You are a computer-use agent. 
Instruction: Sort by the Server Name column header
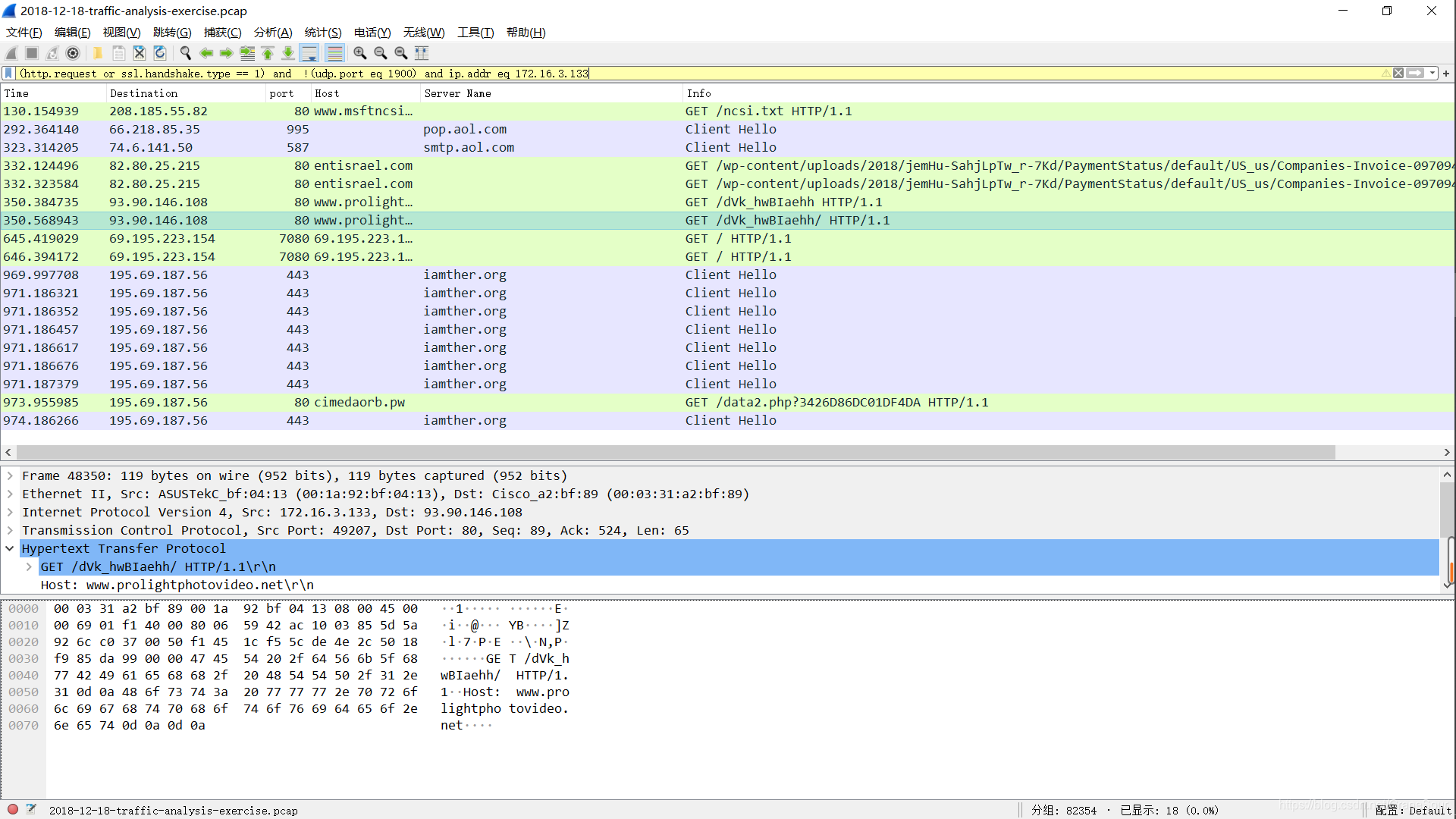click(x=551, y=93)
